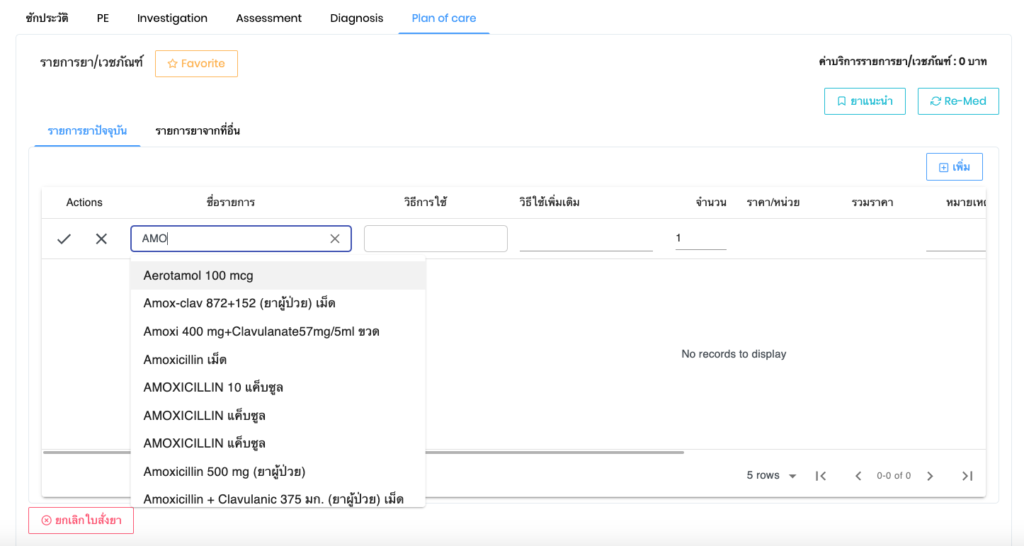Click the Favorite star button

click(196, 63)
